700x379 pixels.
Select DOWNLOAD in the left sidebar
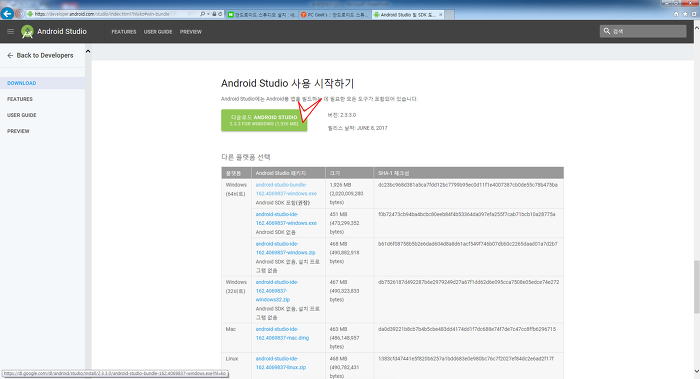pos(21,83)
